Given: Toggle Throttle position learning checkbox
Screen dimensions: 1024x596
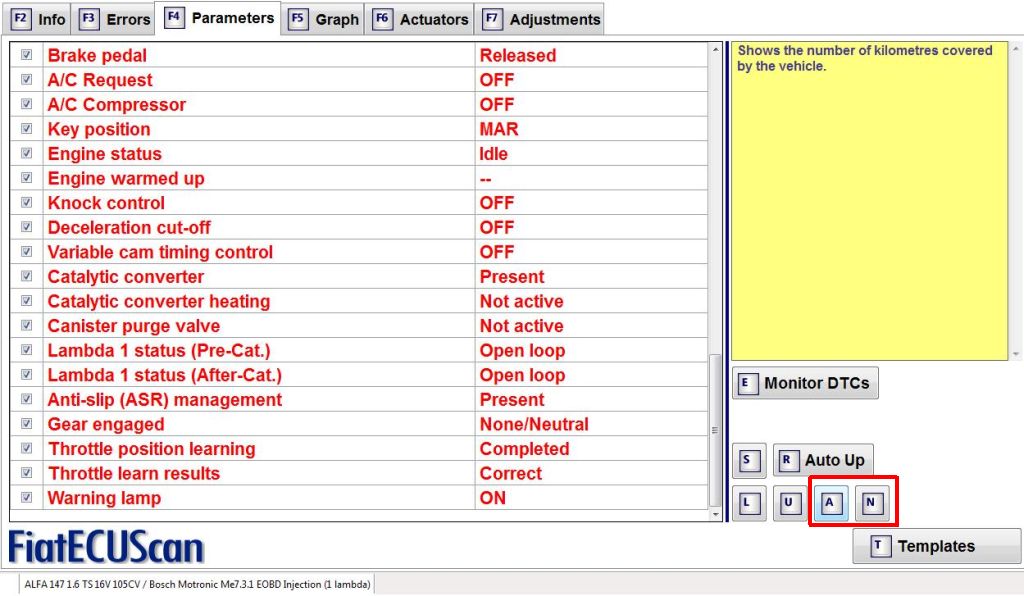Looking at the screenshot, I should (x=26, y=448).
